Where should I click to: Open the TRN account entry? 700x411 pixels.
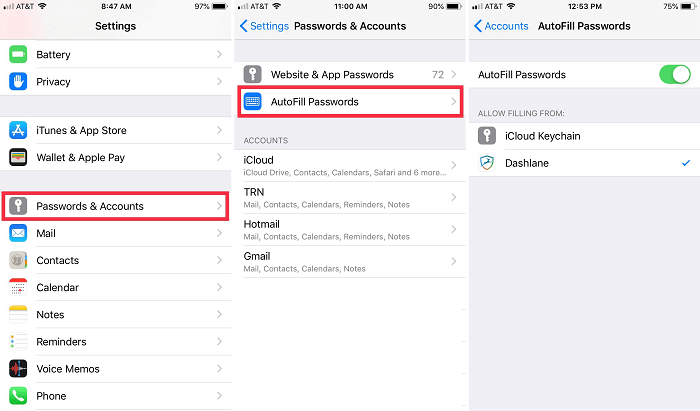click(x=345, y=198)
